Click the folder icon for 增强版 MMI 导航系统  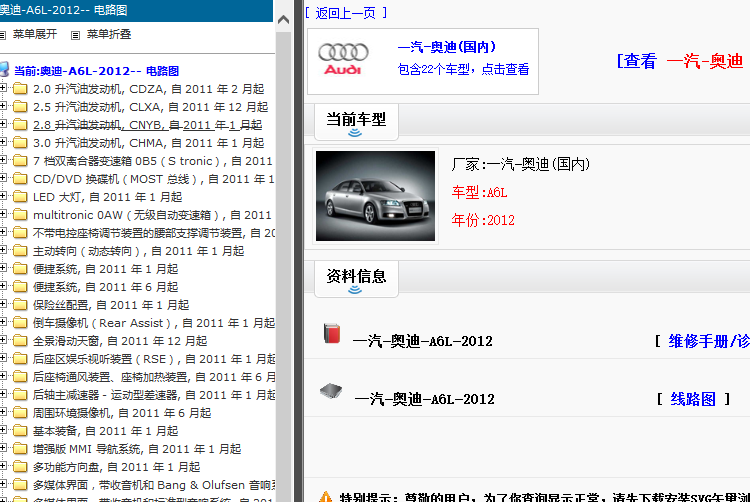tap(20, 448)
